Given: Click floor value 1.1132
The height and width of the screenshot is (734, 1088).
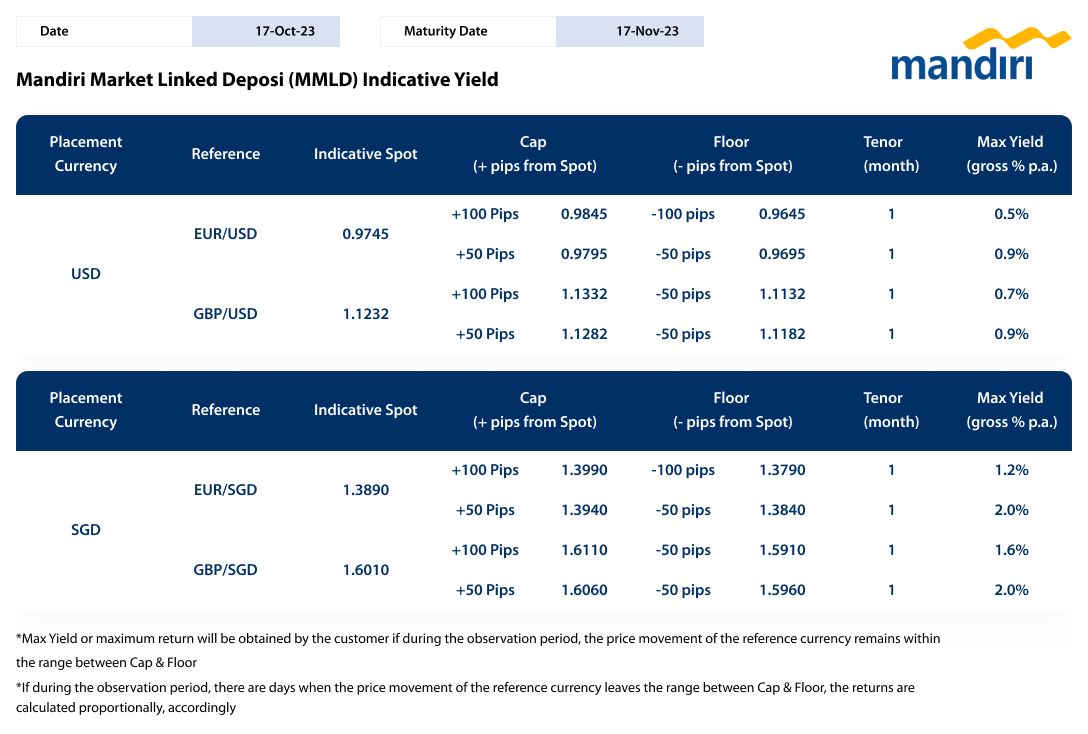Looking at the screenshot, I should pos(782,294).
